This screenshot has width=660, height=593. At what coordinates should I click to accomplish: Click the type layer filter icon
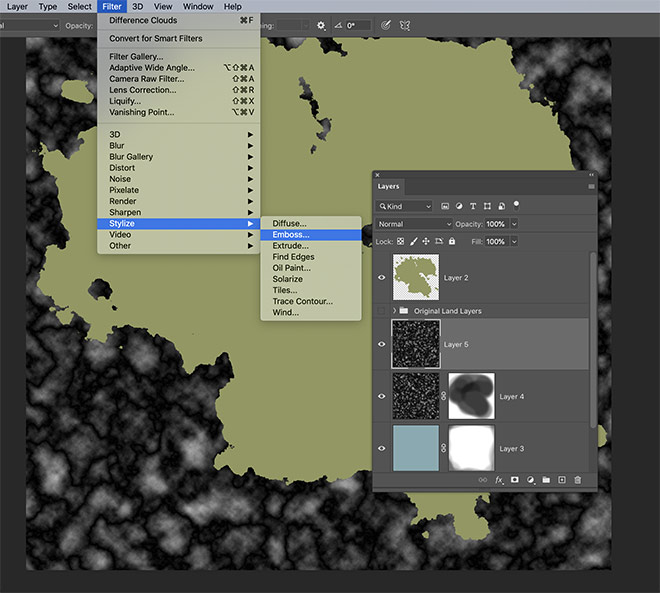(x=473, y=206)
